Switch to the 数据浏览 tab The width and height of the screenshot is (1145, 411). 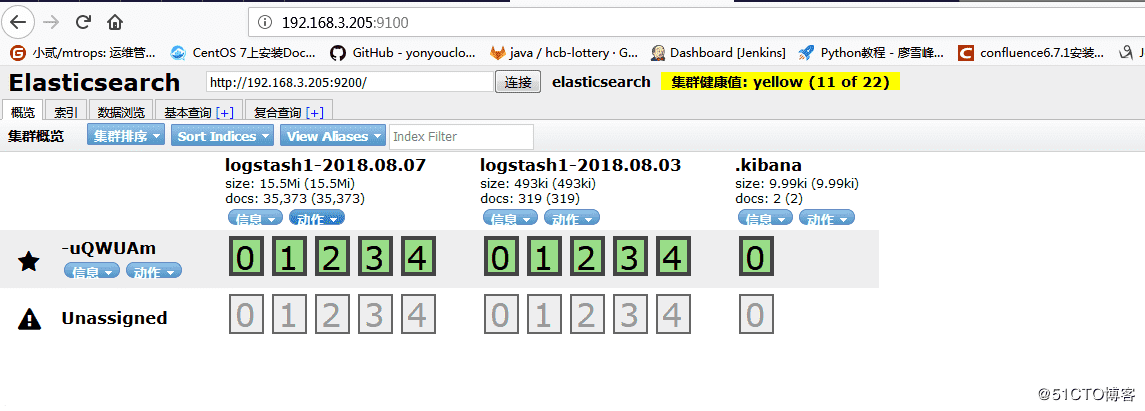120,112
